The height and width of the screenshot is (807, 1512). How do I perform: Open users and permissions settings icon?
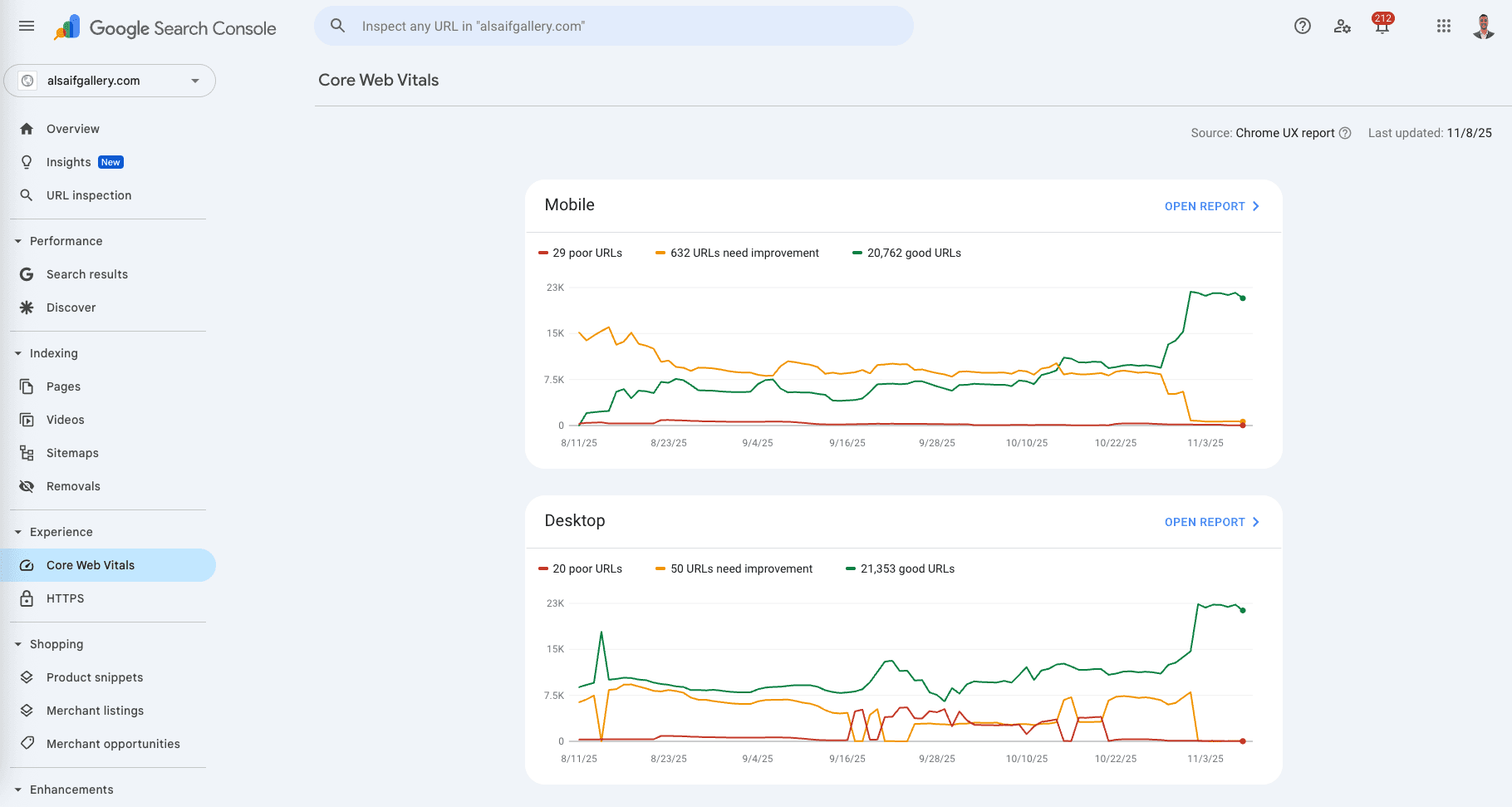coord(1343,26)
